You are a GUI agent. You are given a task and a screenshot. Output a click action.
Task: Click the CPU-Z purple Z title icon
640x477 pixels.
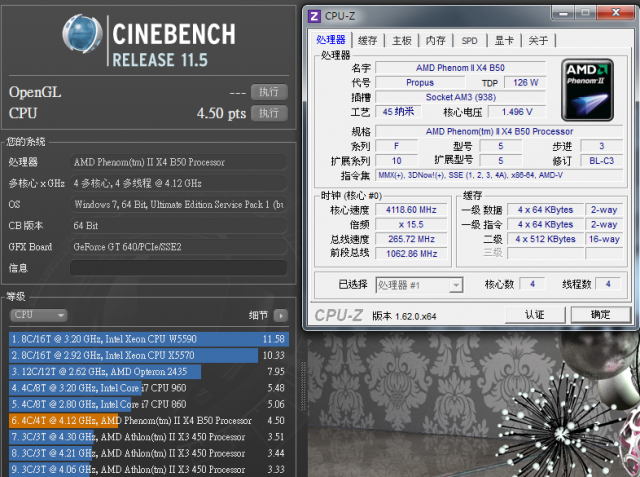(x=314, y=16)
